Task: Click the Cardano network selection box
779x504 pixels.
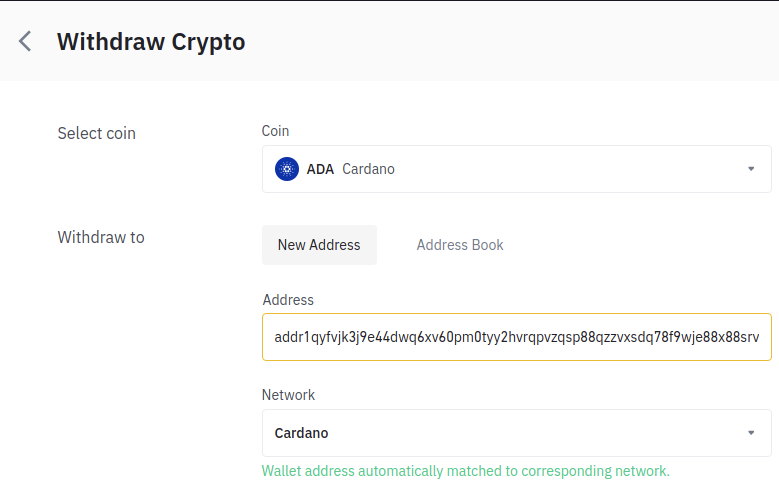Action: click(x=517, y=433)
